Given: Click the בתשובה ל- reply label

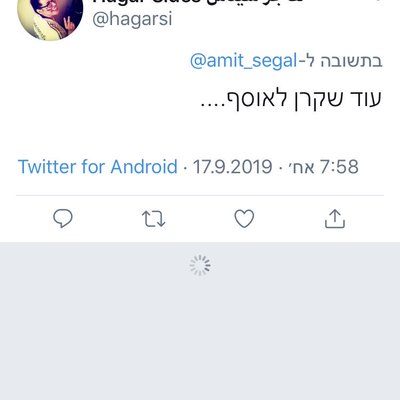Looking at the screenshot, I should (341, 61).
